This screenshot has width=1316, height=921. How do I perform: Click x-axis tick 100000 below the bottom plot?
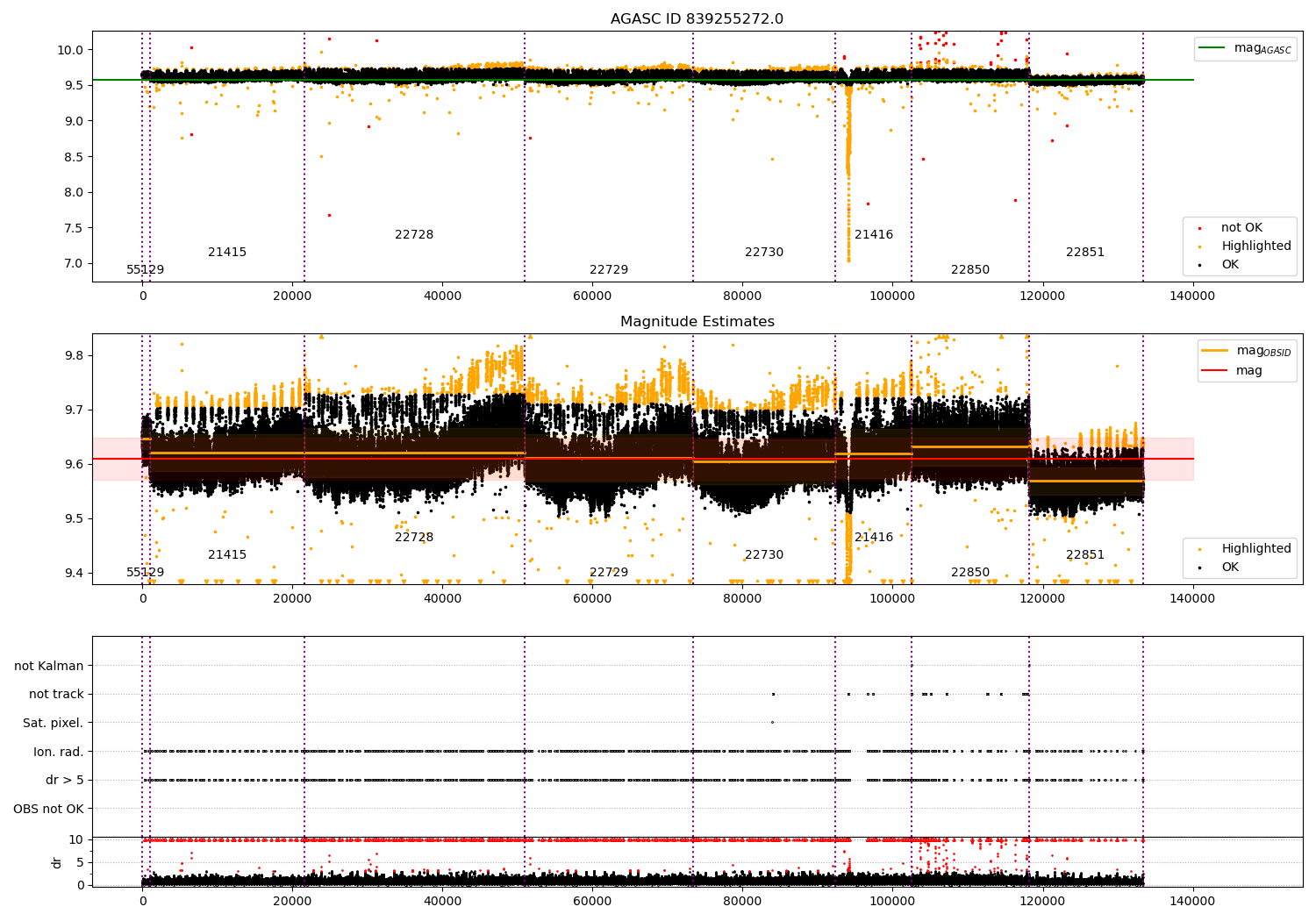pyautogui.click(x=892, y=900)
